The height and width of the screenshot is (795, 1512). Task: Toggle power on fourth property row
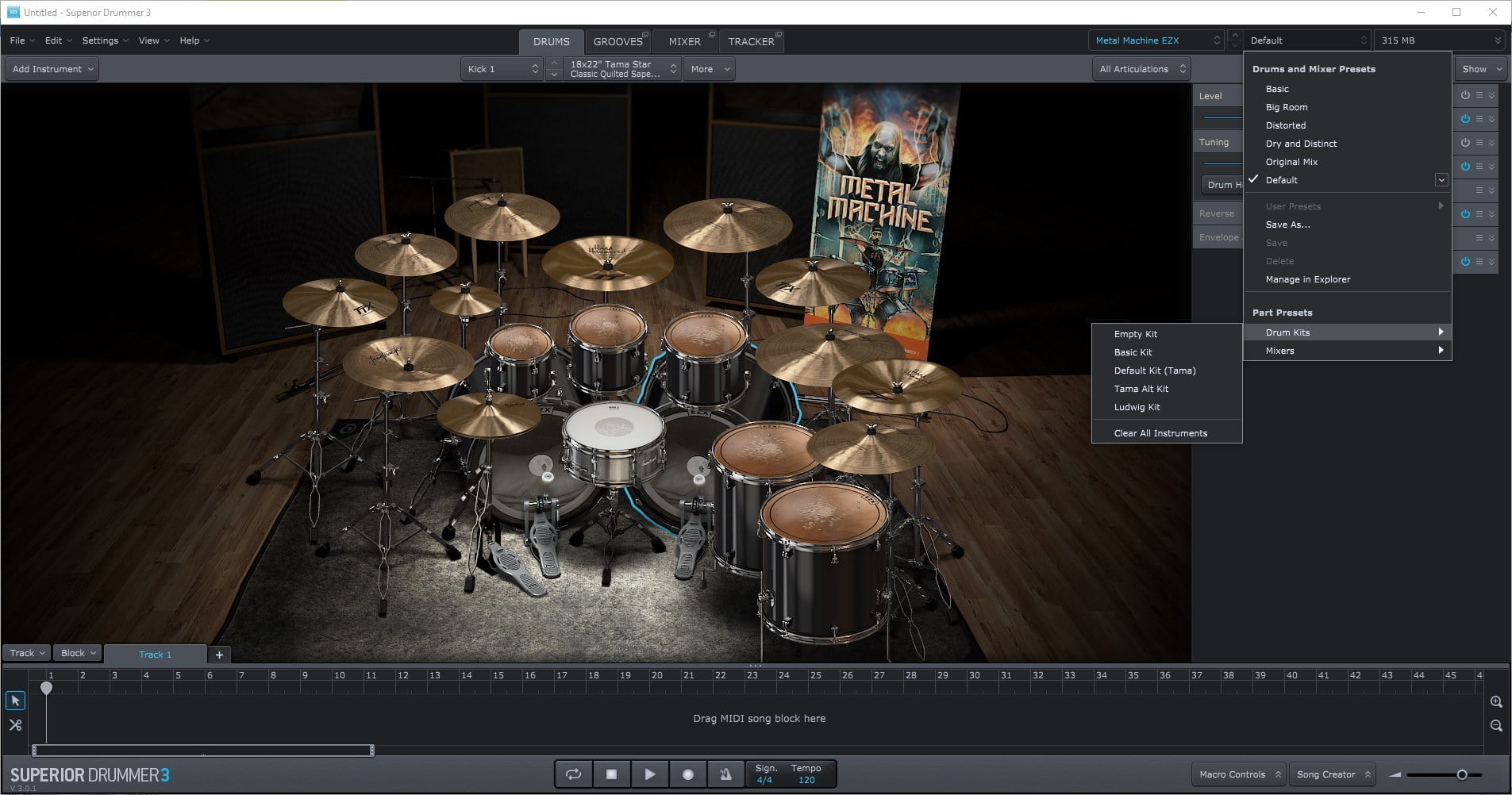point(1465,167)
